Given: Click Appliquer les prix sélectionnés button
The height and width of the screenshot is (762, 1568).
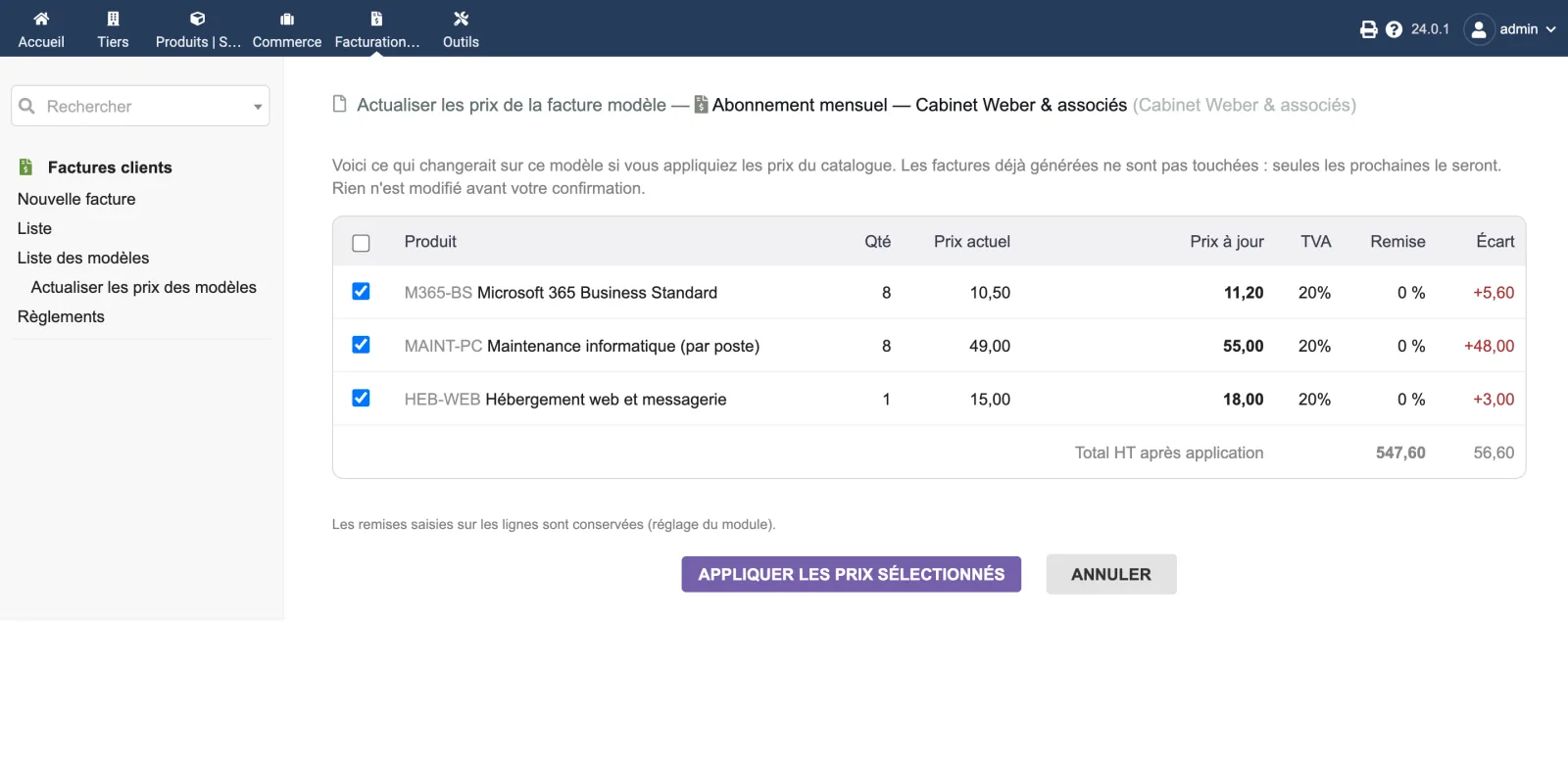Looking at the screenshot, I should point(852,574).
